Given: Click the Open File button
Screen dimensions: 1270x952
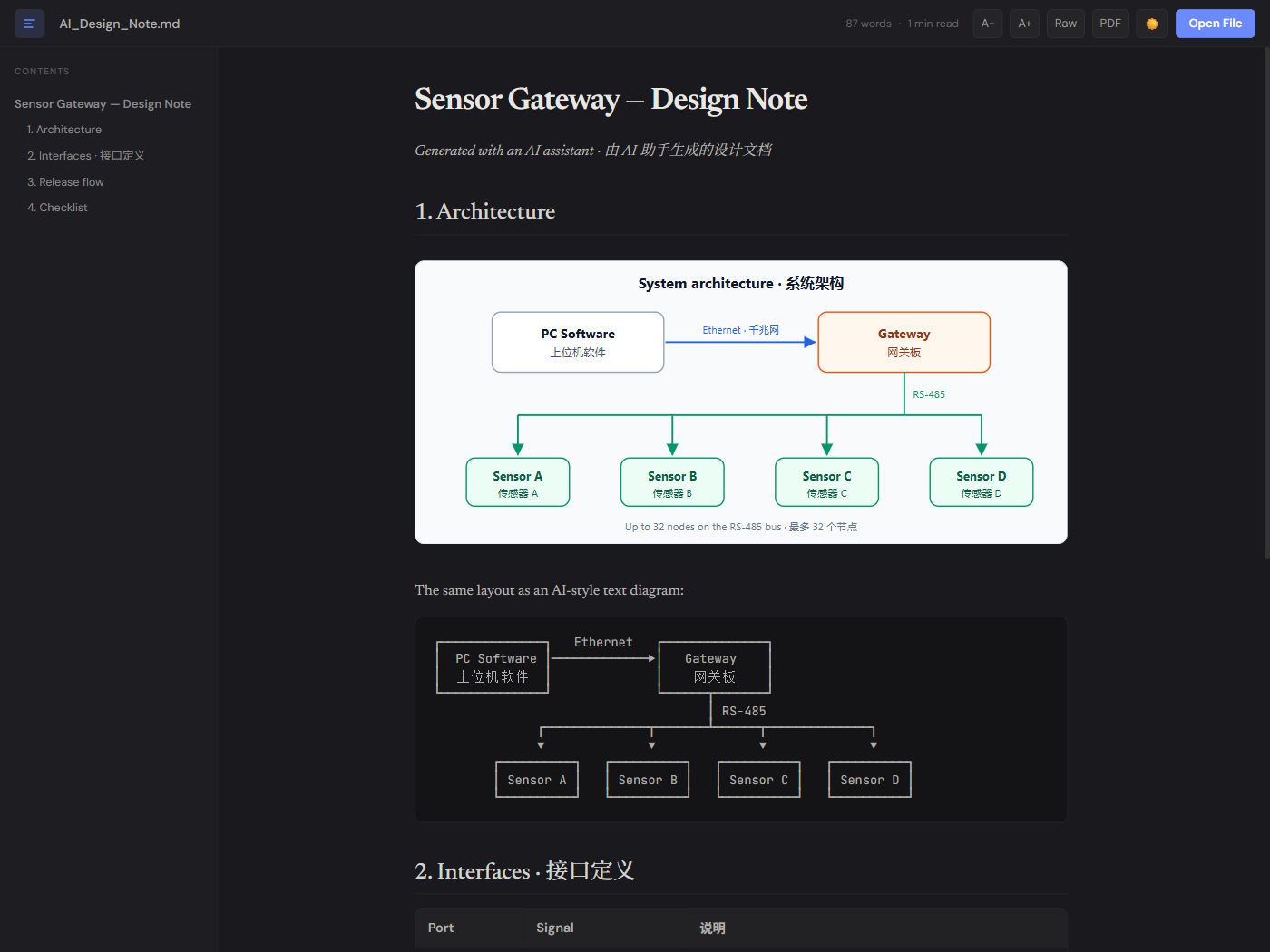Looking at the screenshot, I should 1216,24.
